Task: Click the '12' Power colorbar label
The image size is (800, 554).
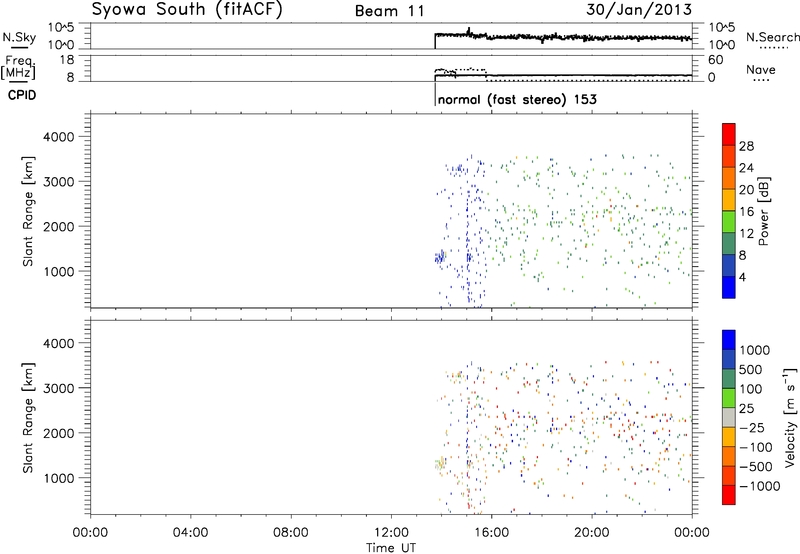Action: 746,234
